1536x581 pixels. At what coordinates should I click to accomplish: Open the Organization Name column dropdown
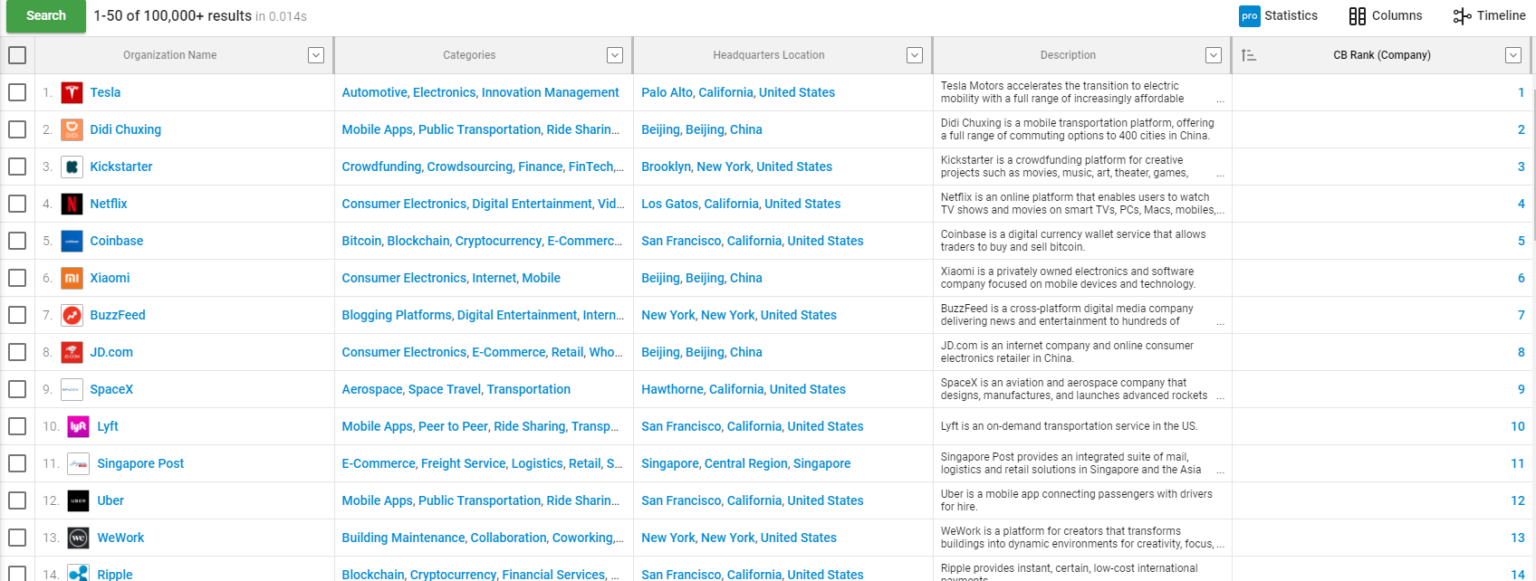click(316, 56)
